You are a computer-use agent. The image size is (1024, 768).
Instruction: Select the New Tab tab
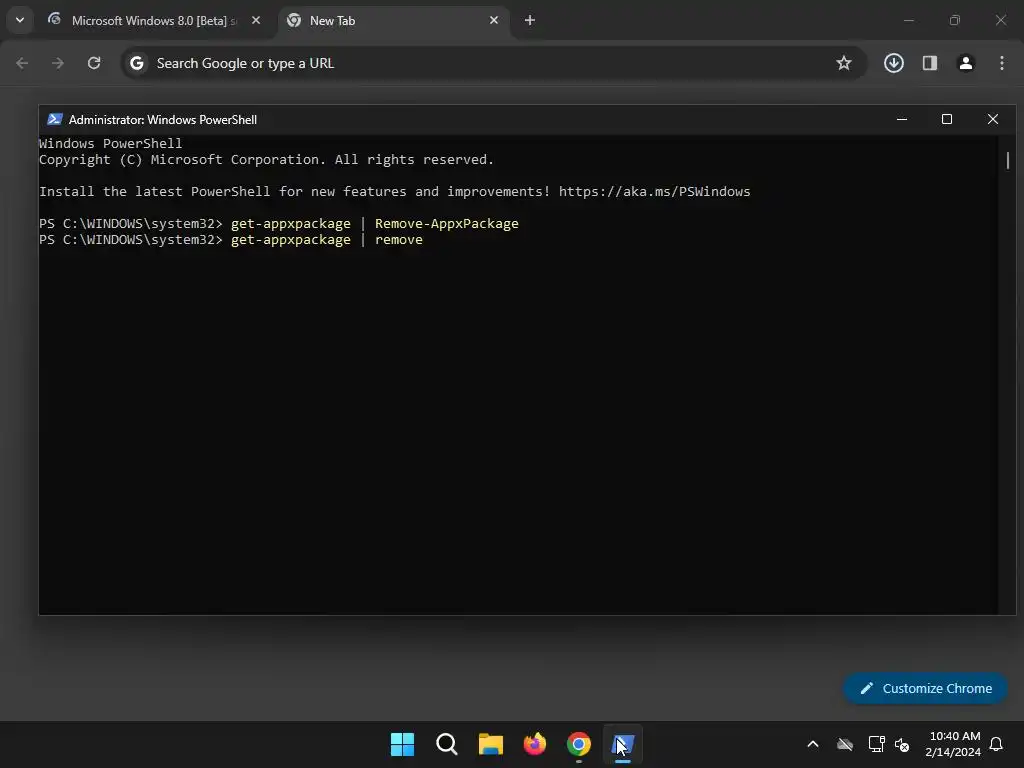394,21
